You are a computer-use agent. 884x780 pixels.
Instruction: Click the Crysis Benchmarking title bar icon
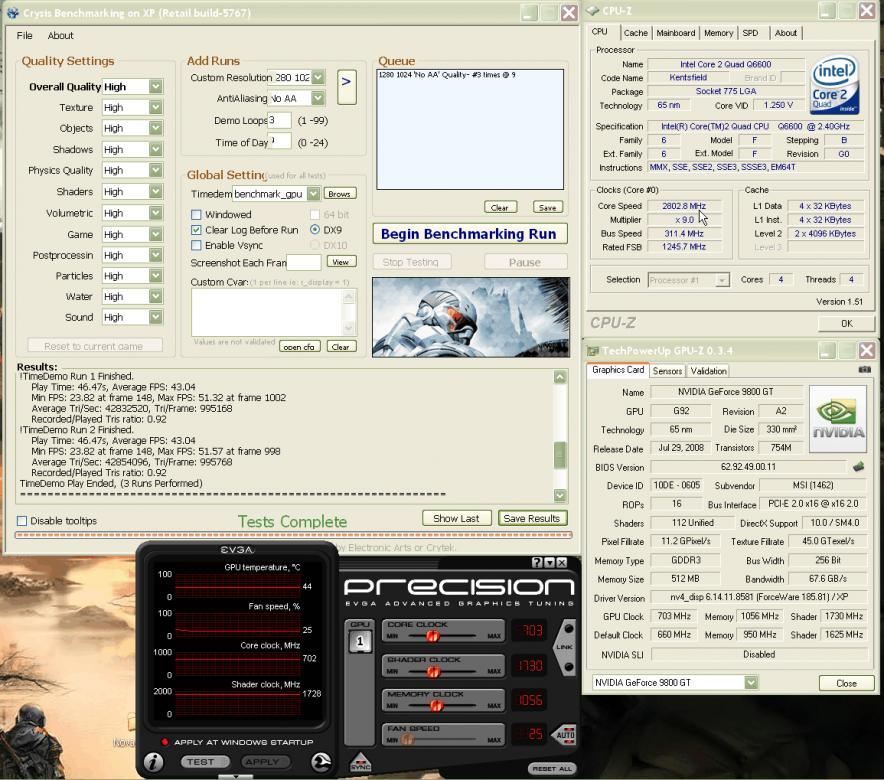[12, 12]
